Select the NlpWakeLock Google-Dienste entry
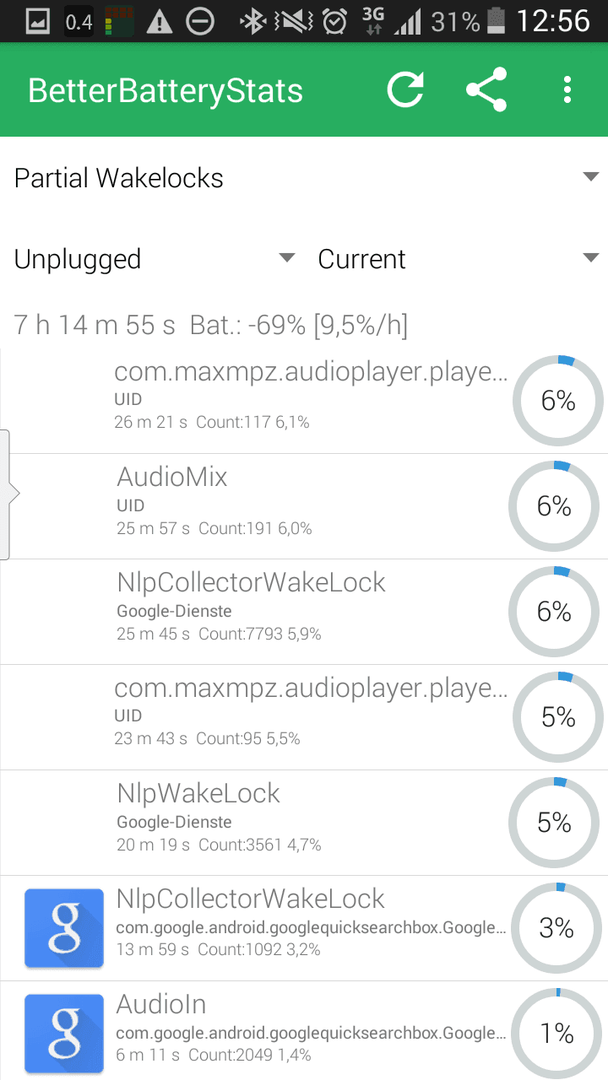The width and height of the screenshot is (608, 1080). click(x=304, y=823)
